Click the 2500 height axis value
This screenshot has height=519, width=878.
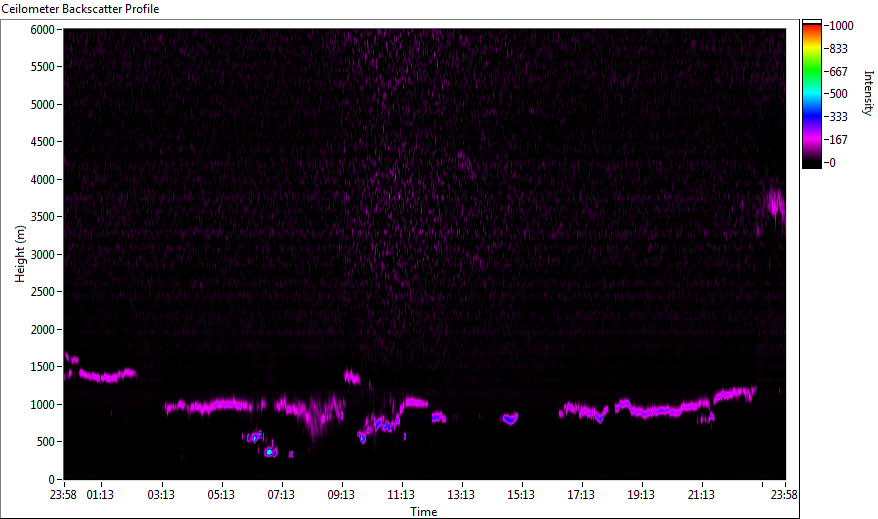(x=43, y=292)
